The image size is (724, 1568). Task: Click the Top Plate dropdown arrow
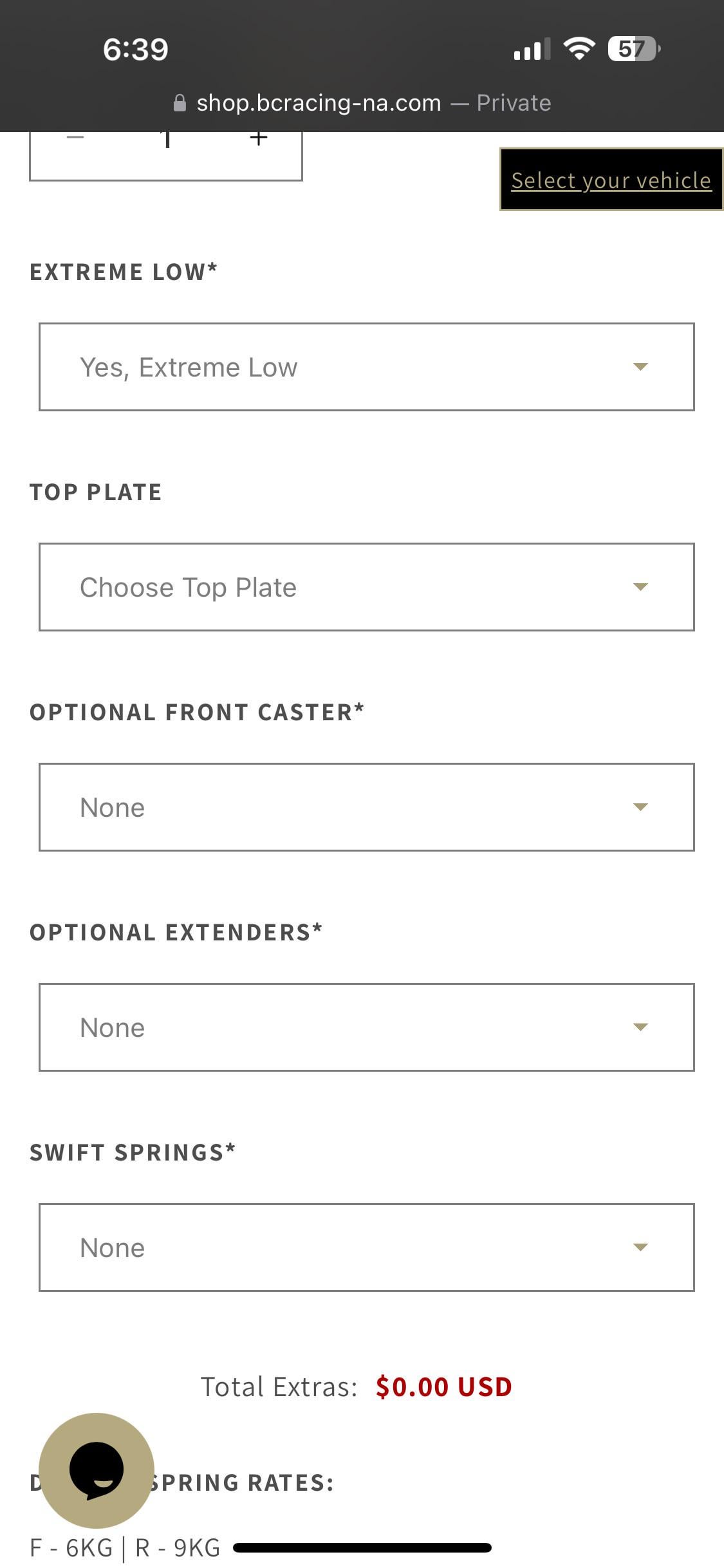point(640,587)
